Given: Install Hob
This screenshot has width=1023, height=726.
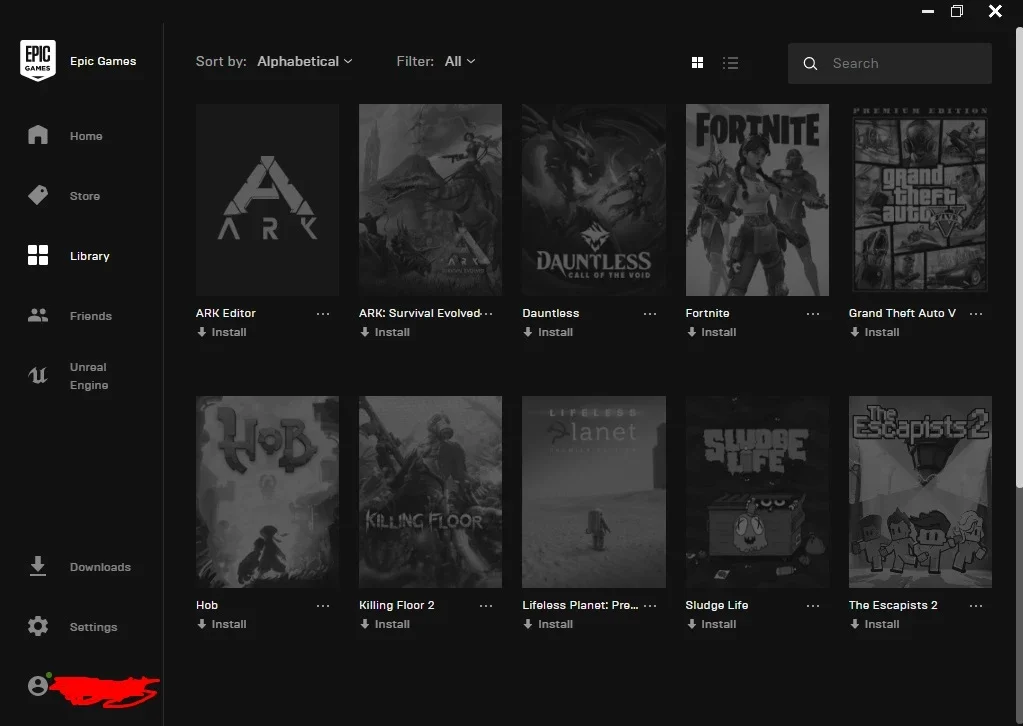Looking at the screenshot, I should (222, 624).
